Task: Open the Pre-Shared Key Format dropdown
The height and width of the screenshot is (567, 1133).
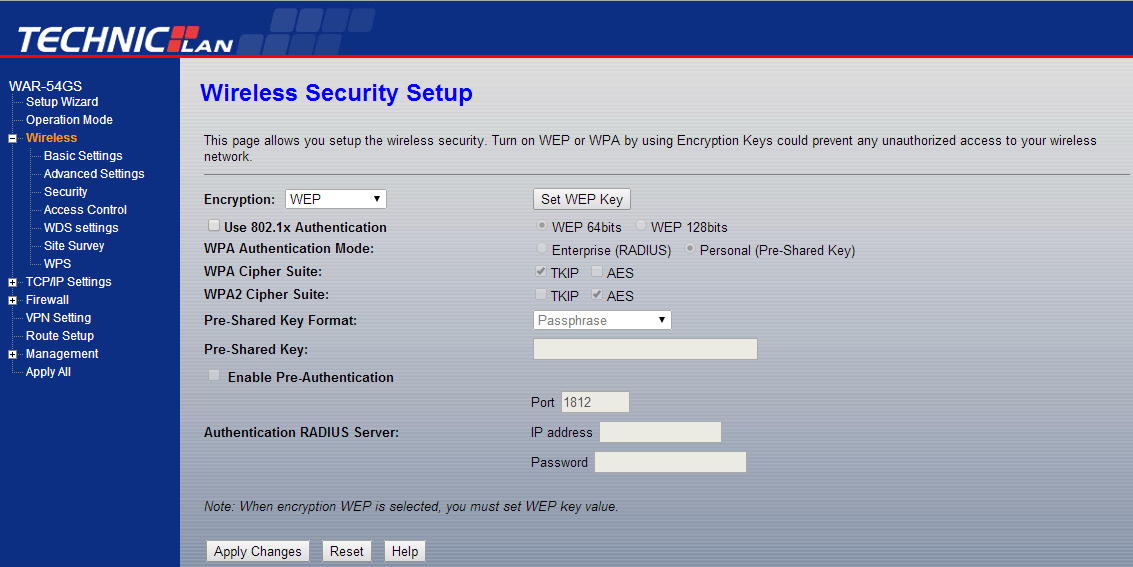Action: click(x=602, y=320)
